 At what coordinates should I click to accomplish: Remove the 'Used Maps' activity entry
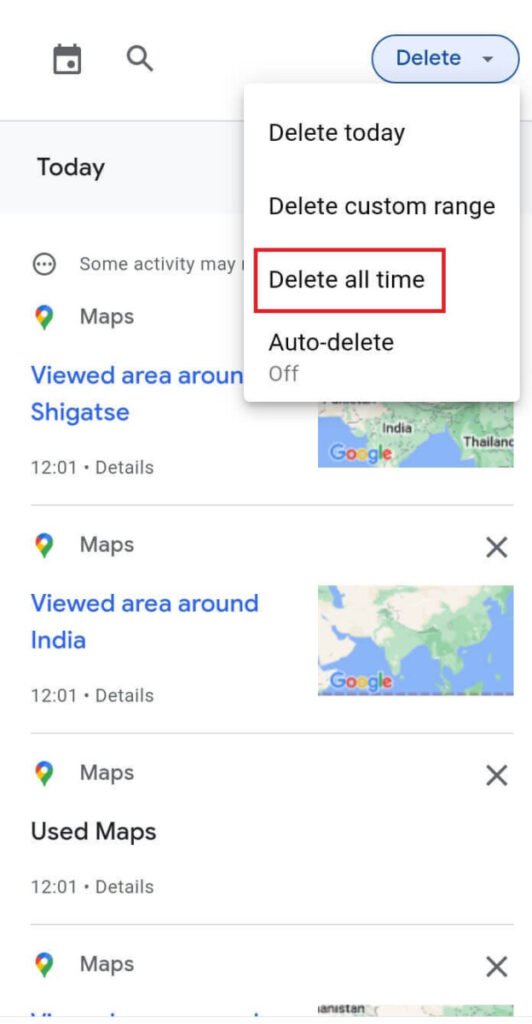(497, 775)
